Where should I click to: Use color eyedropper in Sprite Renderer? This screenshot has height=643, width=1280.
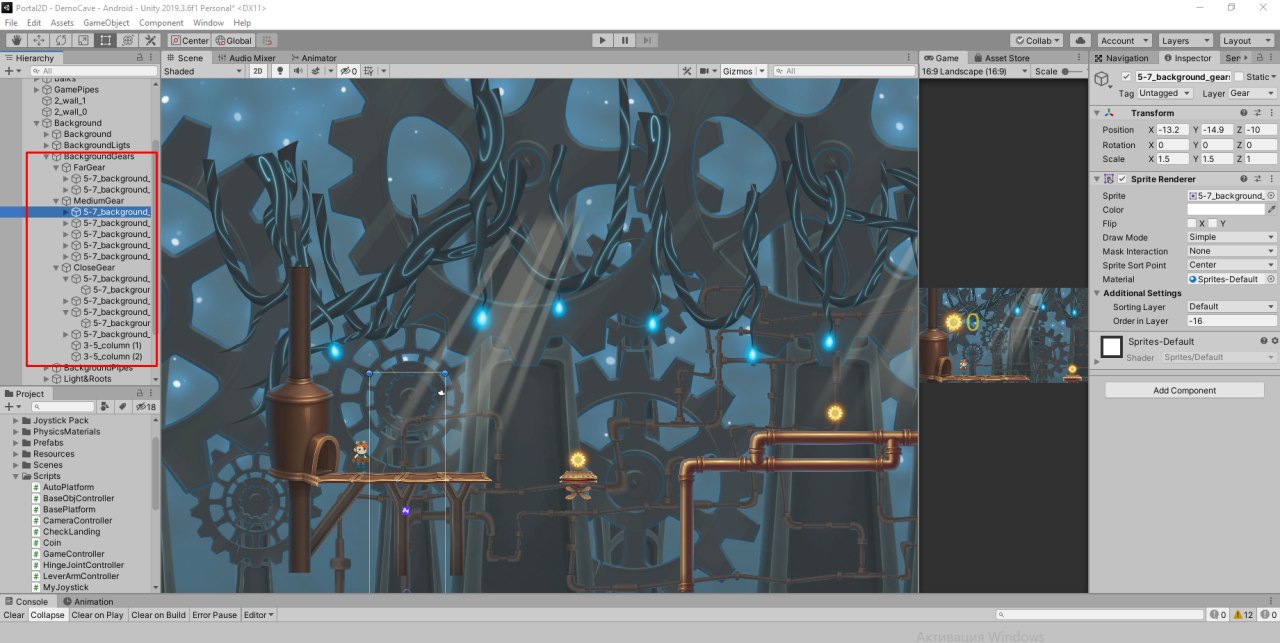(1272, 210)
